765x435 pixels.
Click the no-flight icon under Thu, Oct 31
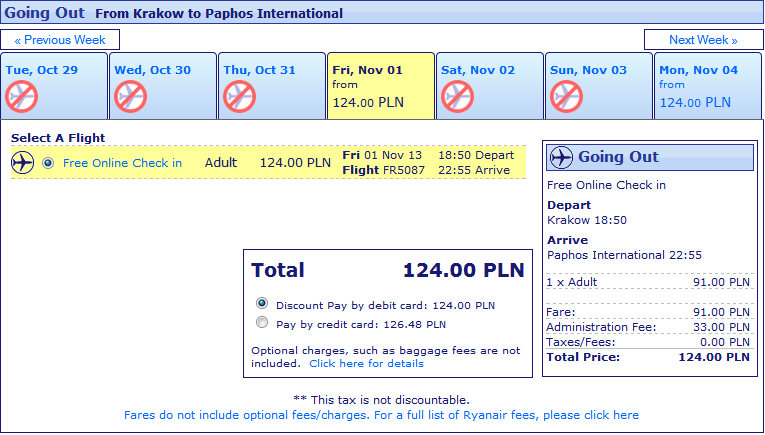[240, 97]
